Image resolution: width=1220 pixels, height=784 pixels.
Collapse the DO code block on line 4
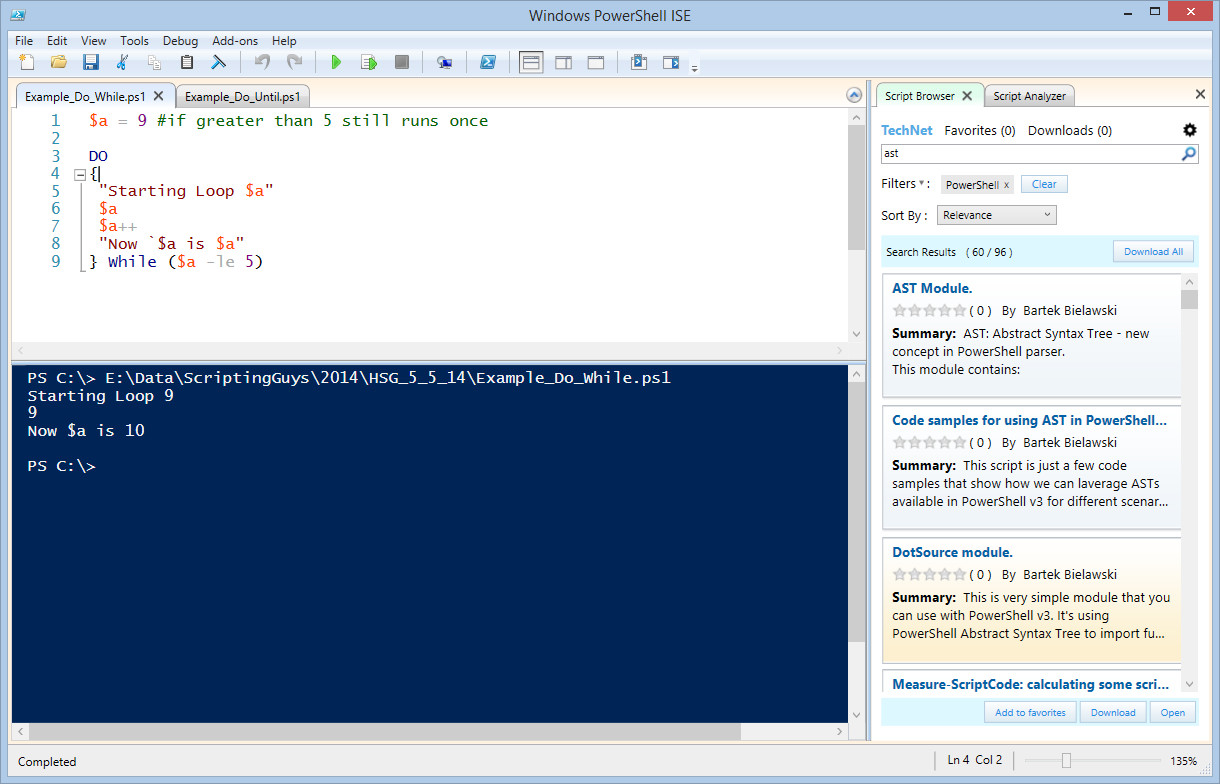click(x=80, y=174)
